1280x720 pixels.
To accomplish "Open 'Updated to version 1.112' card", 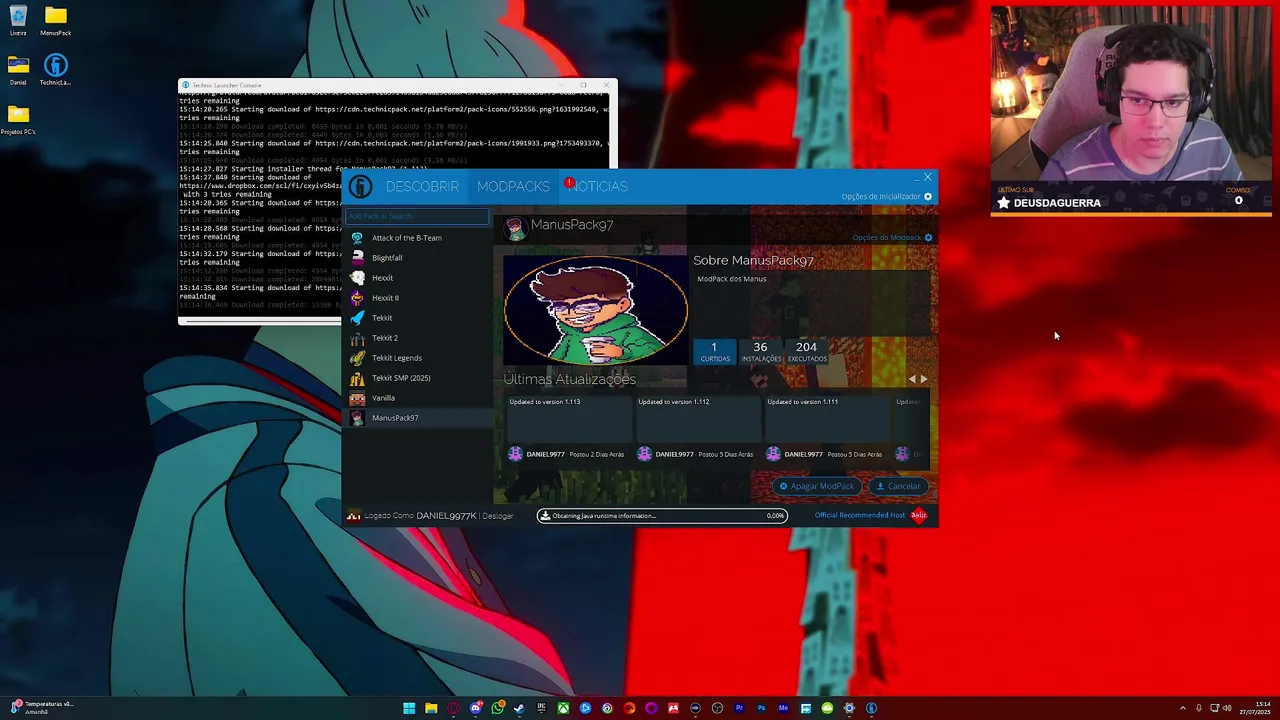I will tap(697, 418).
